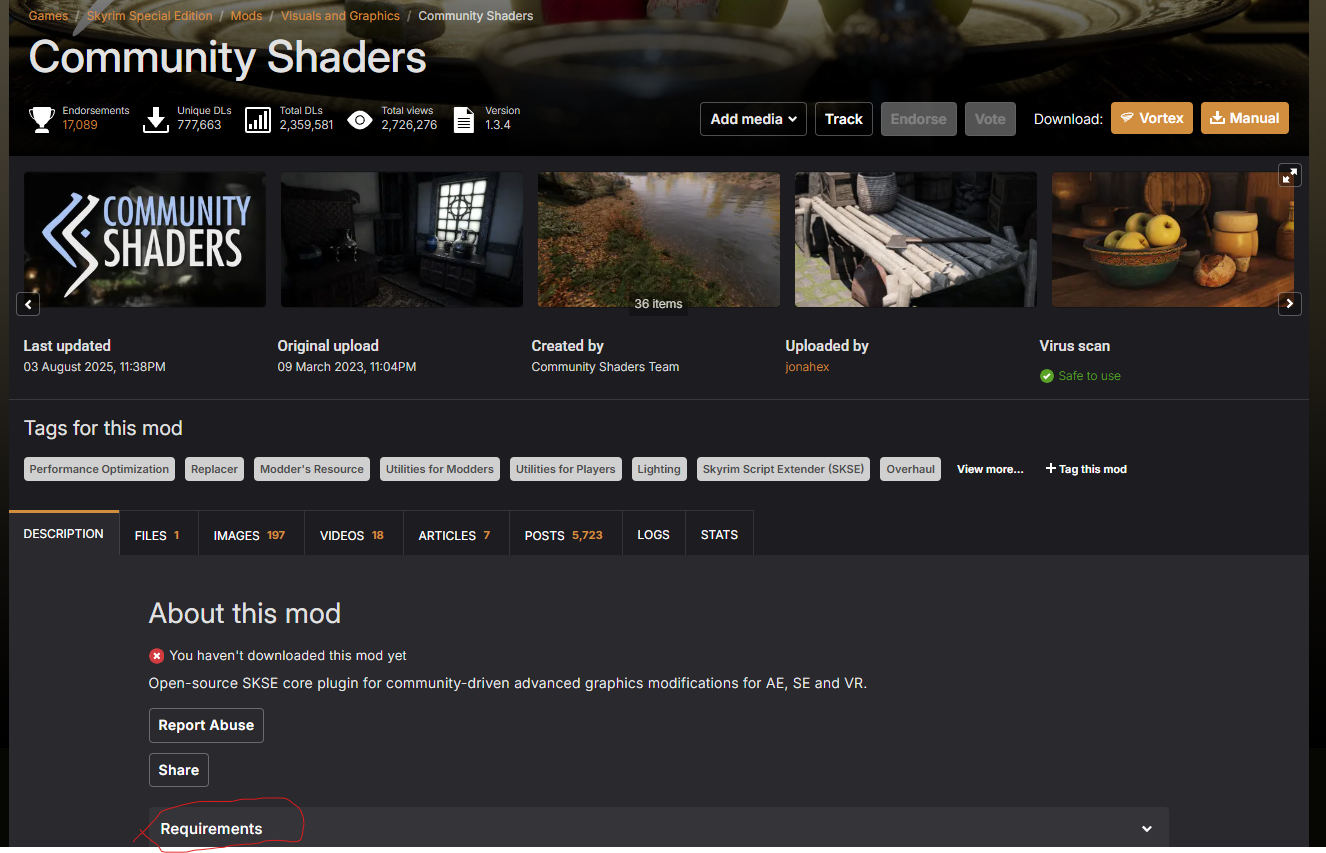Click the green Safe to use checkmark
This screenshot has height=853, width=1326.
(1047, 376)
